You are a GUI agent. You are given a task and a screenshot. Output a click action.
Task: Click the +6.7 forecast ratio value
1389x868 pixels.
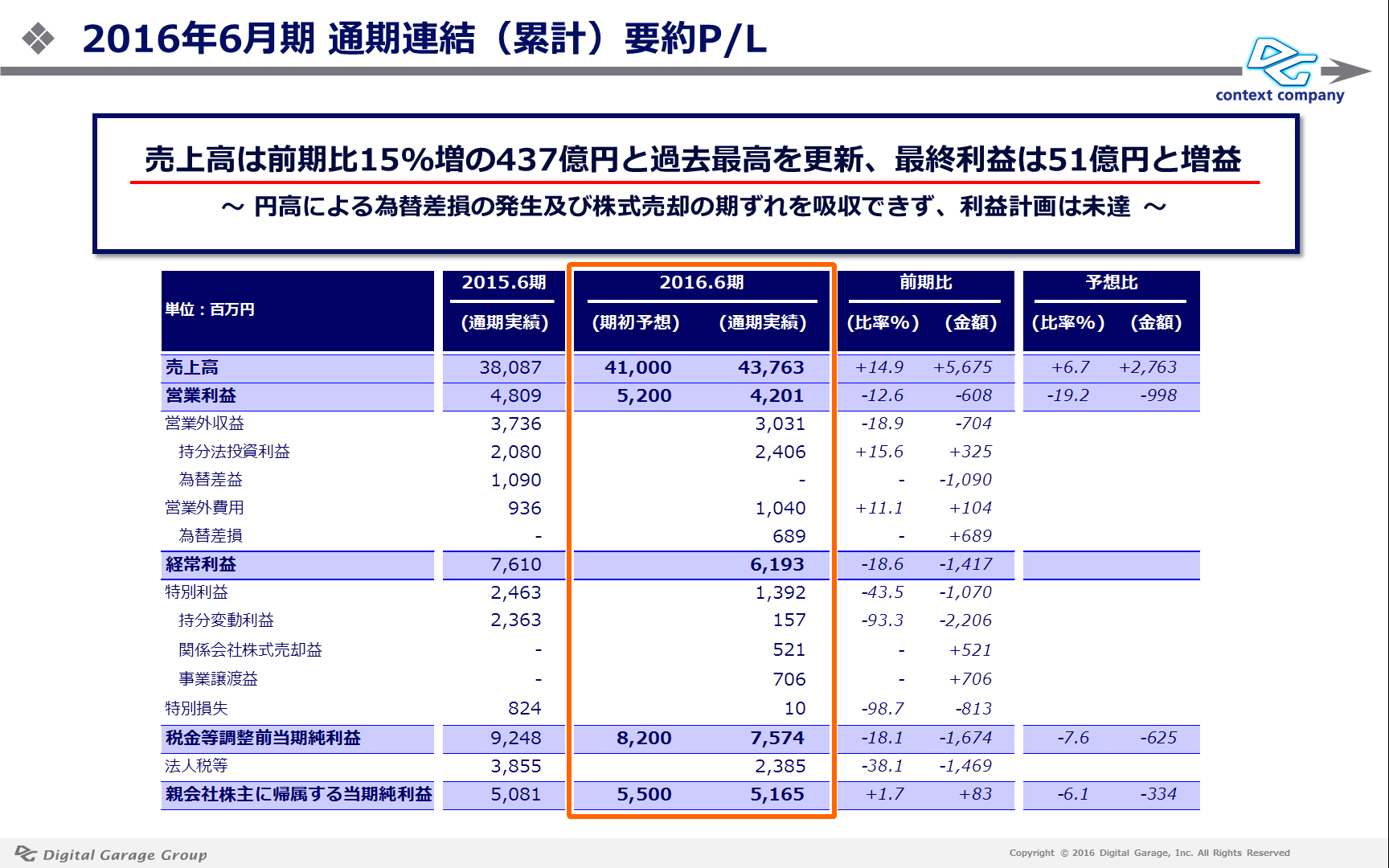1071,367
